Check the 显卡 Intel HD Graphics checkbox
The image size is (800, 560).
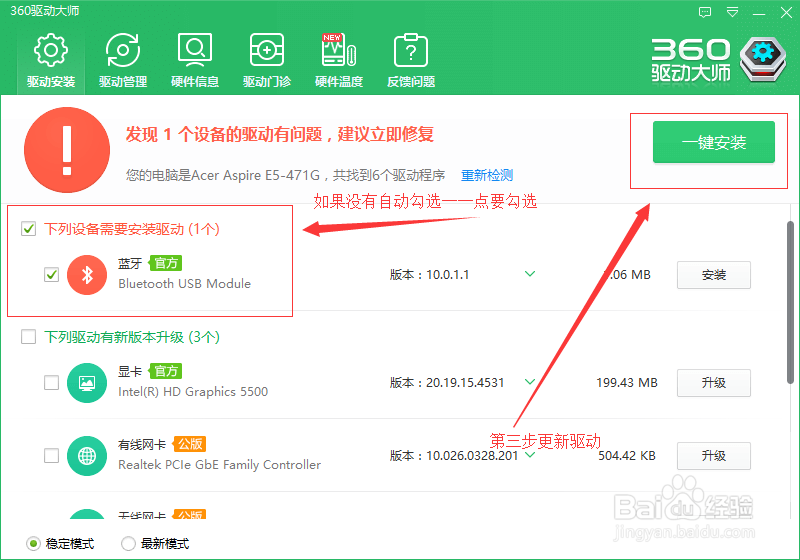52,383
